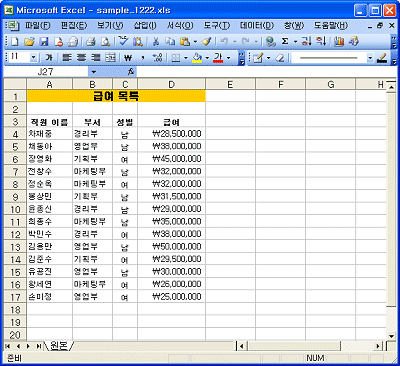Select row 7 header
Viewport: 400px width, 366px height.
pyautogui.click(x=15, y=172)
